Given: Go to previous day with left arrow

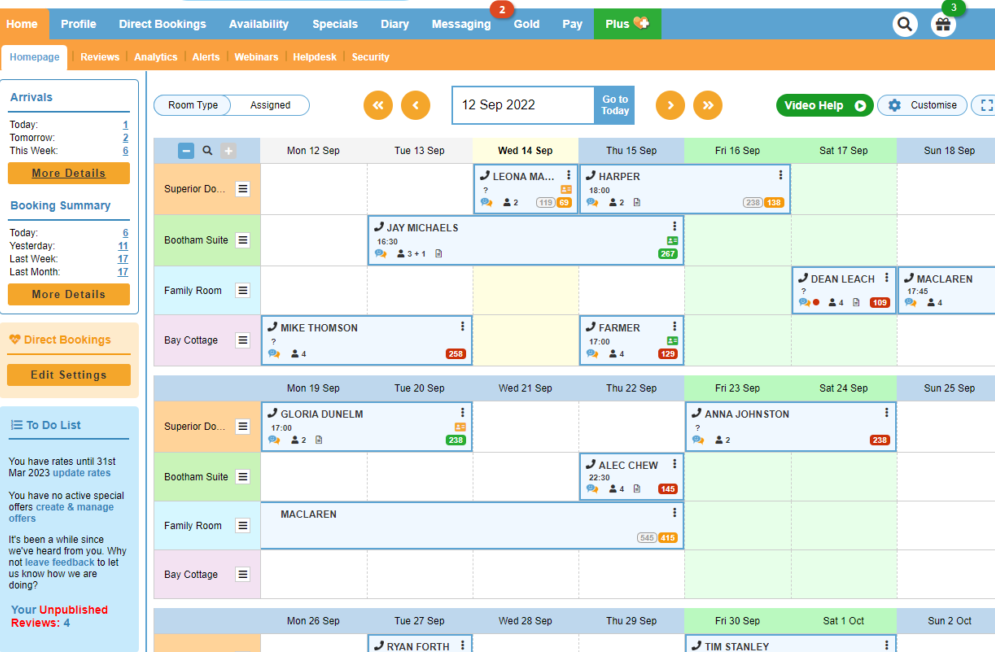Looking at the screenshot, I should pos(415,105).
